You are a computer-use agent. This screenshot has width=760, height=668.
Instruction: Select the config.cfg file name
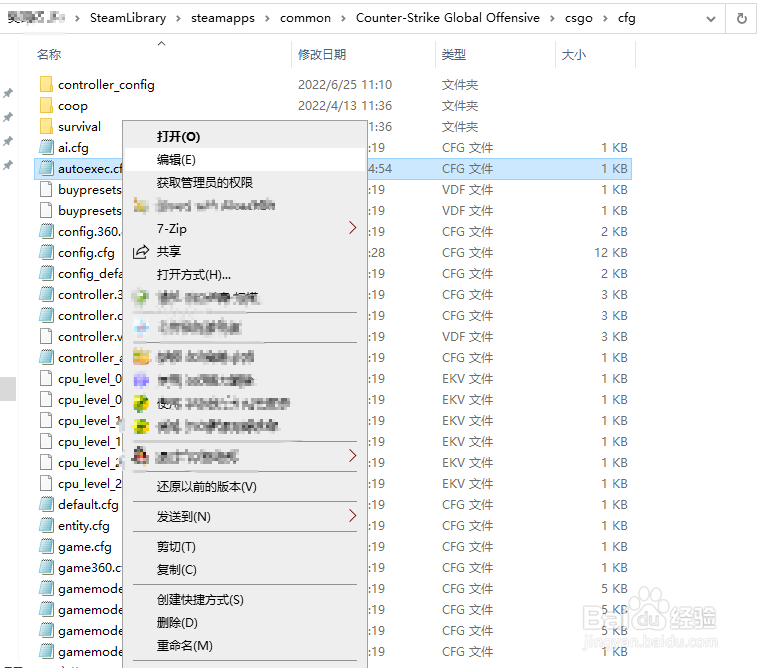click(86, 253)
